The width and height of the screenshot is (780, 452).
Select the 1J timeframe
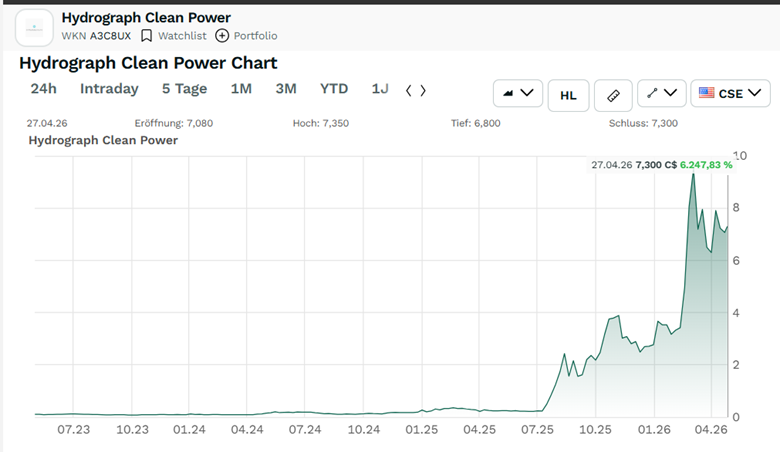[379, 89]
